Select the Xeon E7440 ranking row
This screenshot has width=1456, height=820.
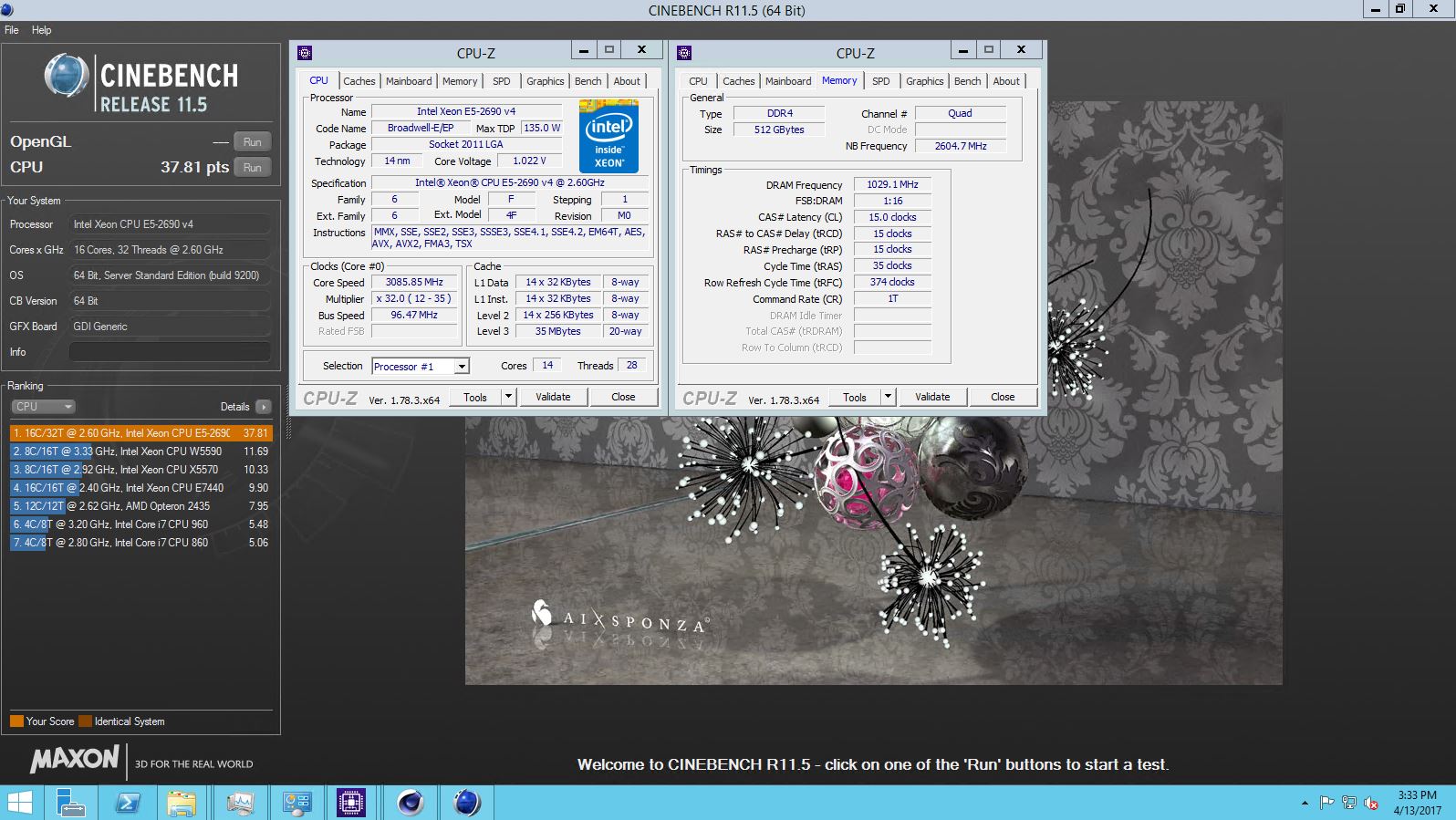click(x=140, y=488)
